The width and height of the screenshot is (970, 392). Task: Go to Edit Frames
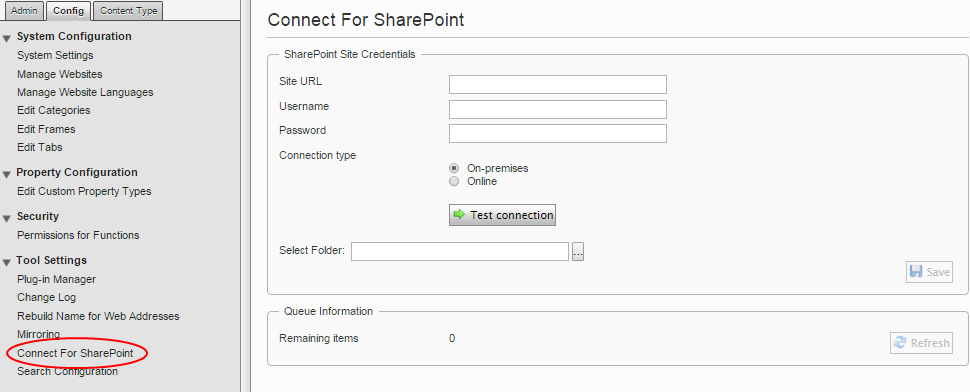[x=46, y=129]
